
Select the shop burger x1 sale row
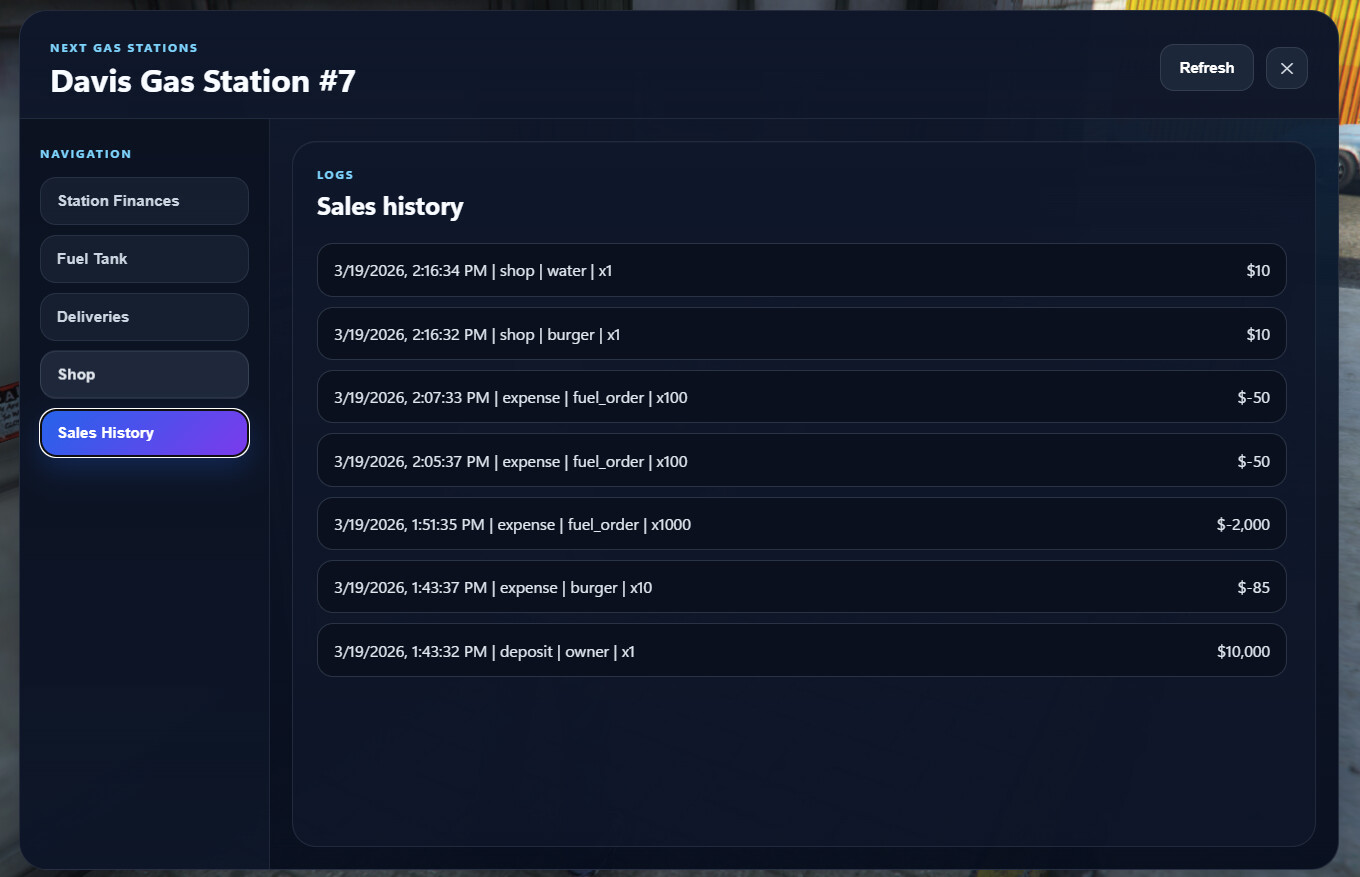pyautogui.click(x=800, y=334)
